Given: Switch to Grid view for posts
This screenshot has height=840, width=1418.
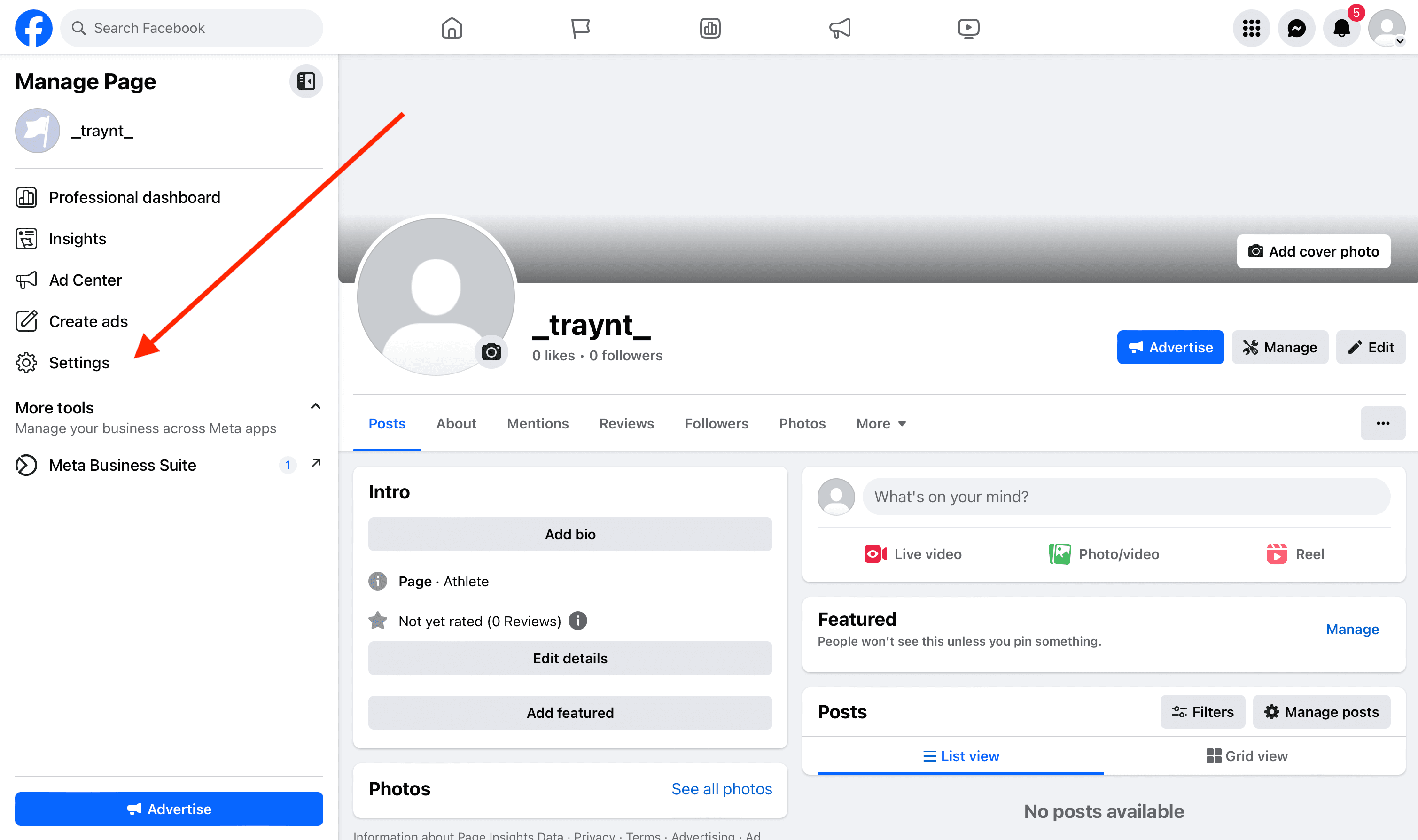Looking at the screenshot, I should click(x=1247, y=755).
